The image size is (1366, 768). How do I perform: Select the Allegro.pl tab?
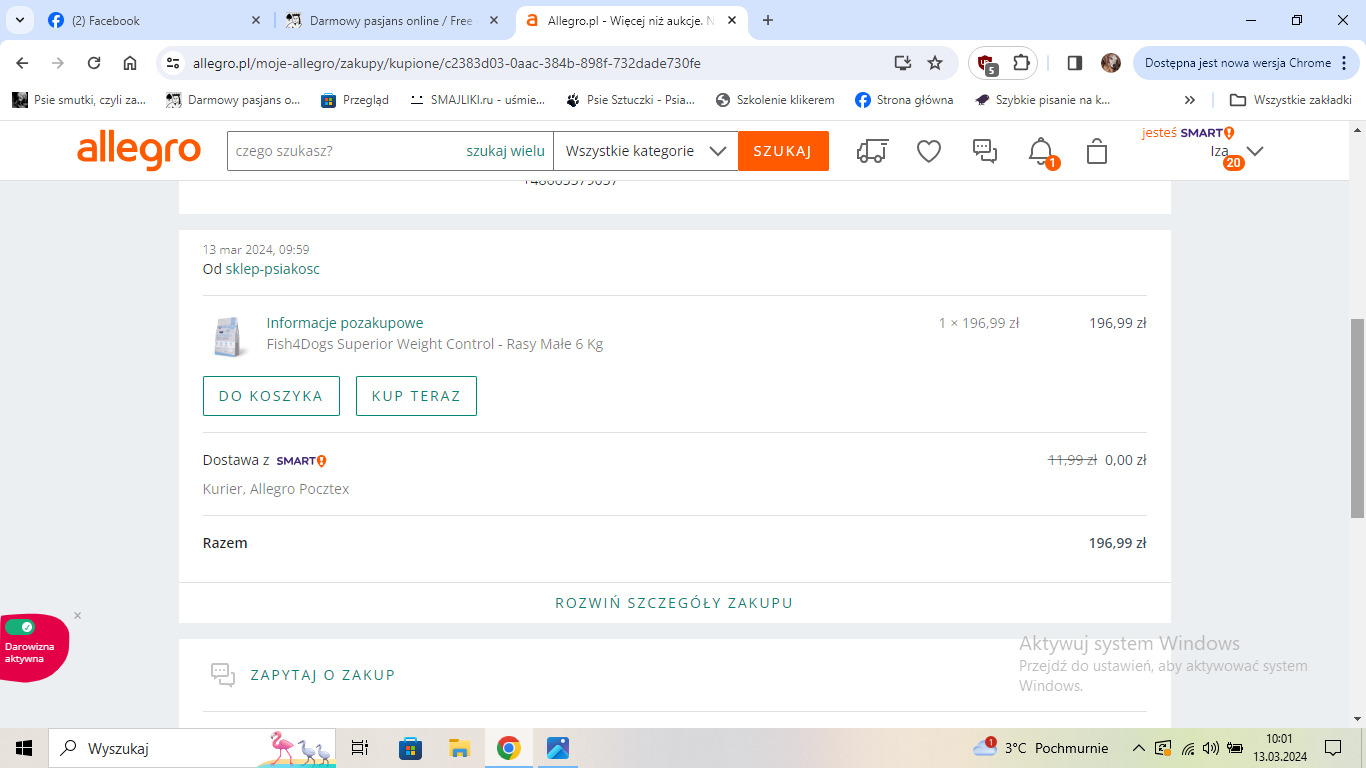pos(630,20)
